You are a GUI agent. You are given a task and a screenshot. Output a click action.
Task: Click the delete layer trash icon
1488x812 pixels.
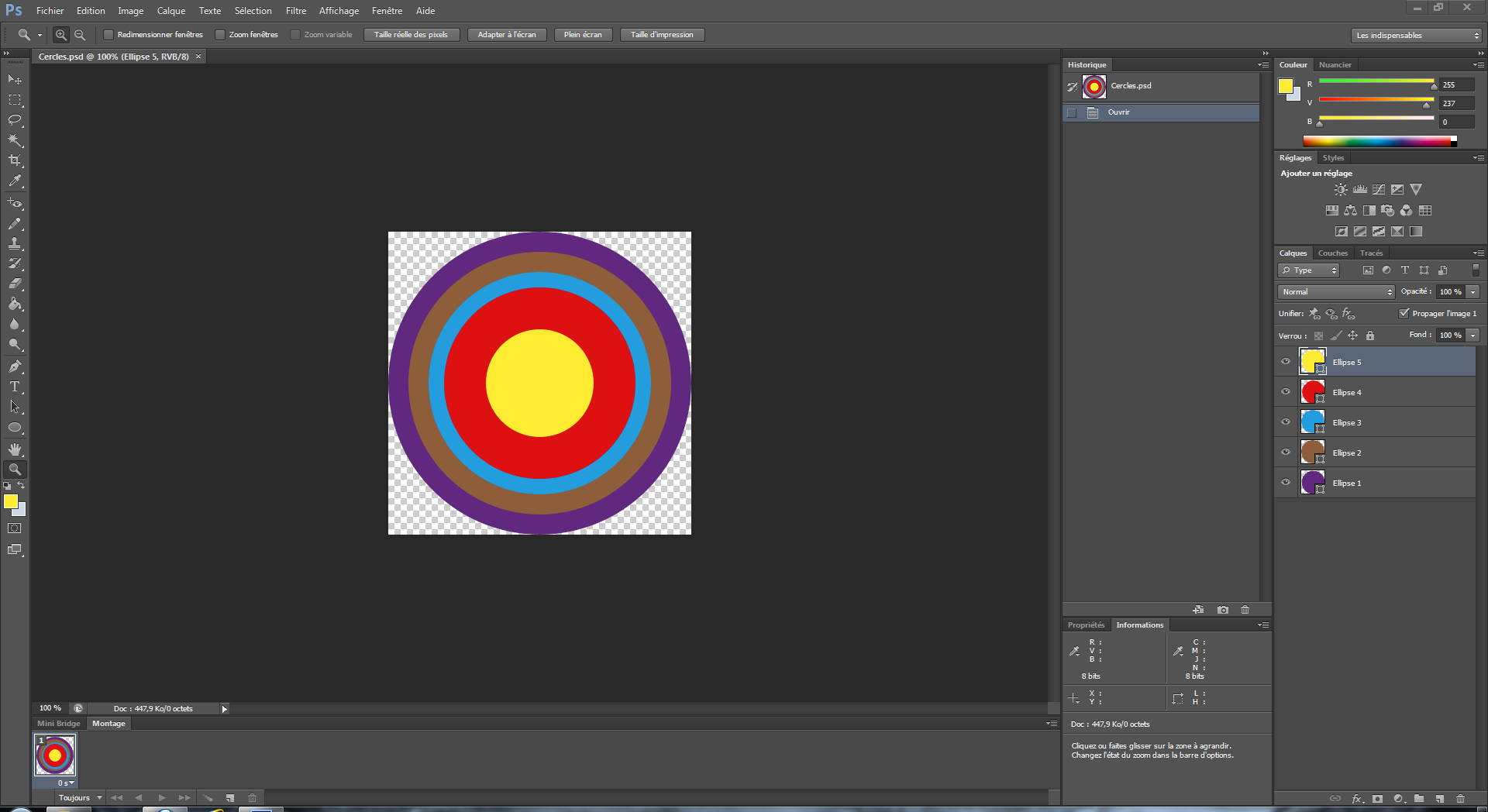click(x=1460, y=798)
